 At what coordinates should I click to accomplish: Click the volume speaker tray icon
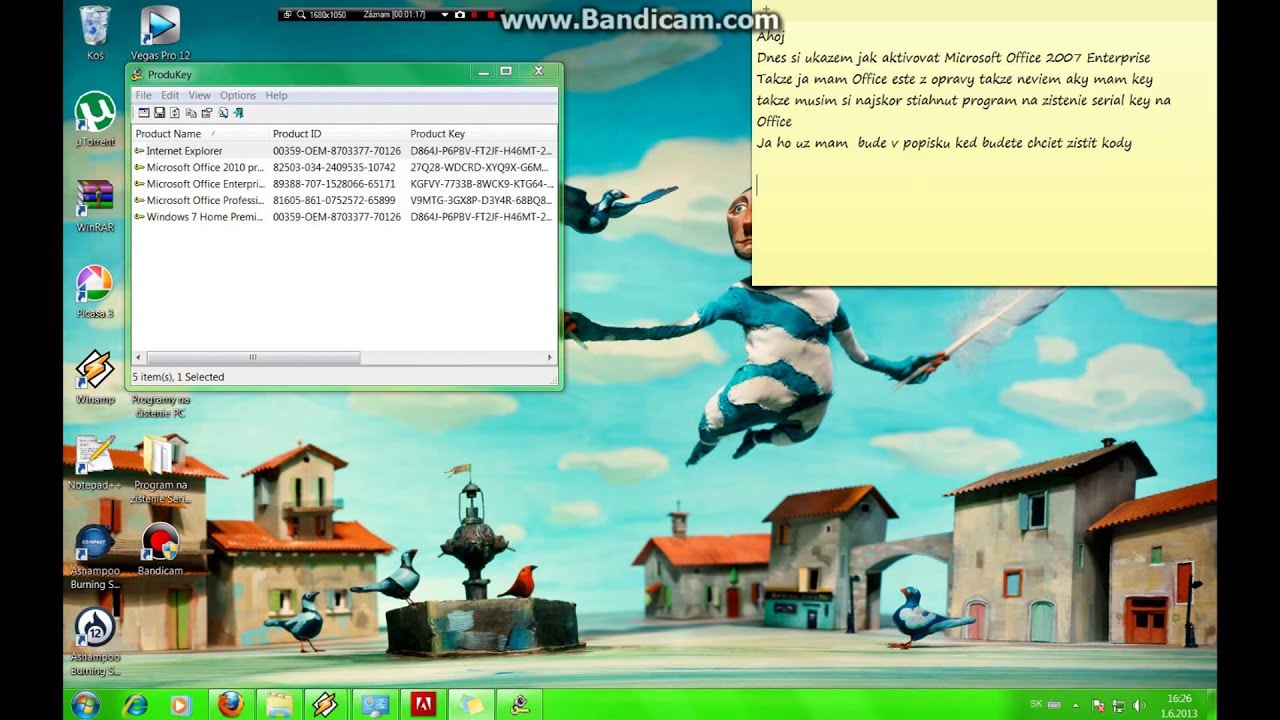[1139, 706]
